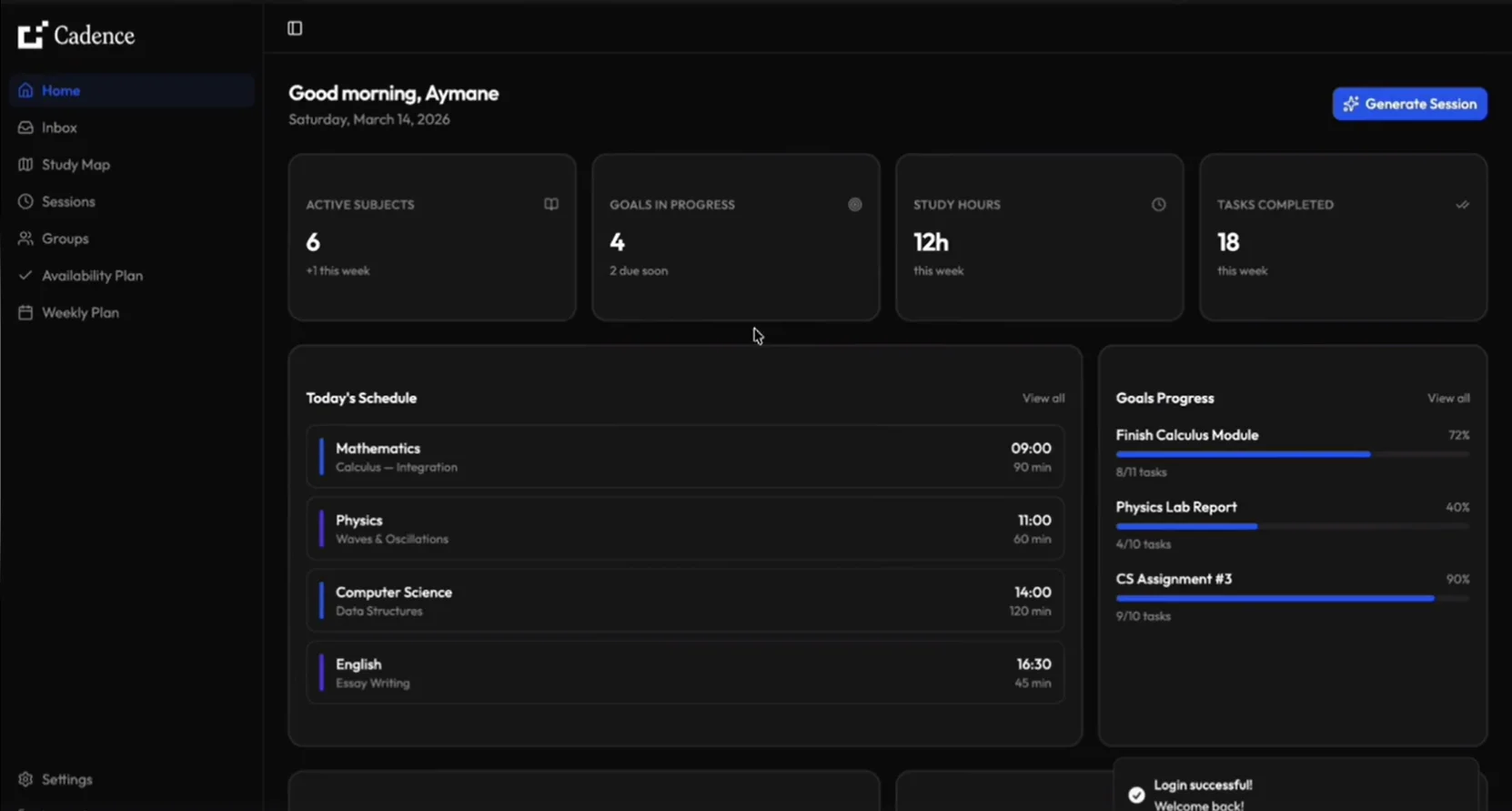Click the "8/11 tasks" label

click(x=1141, y=472)
